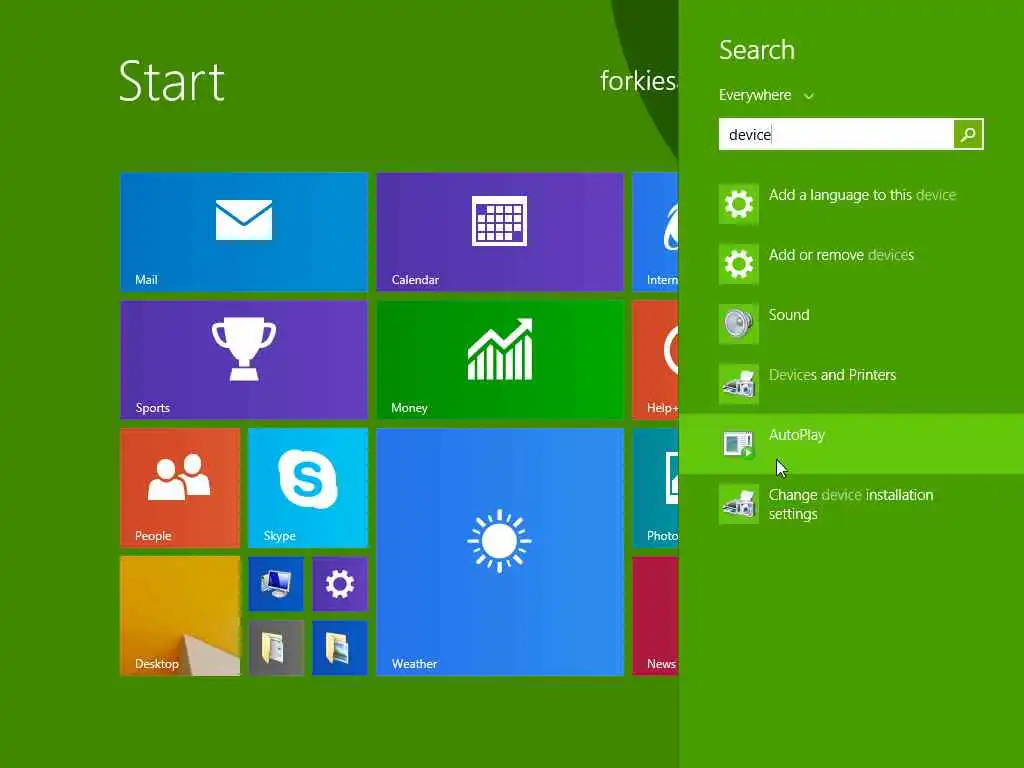
Task: Open the Calendar tile
Action: 500,231
